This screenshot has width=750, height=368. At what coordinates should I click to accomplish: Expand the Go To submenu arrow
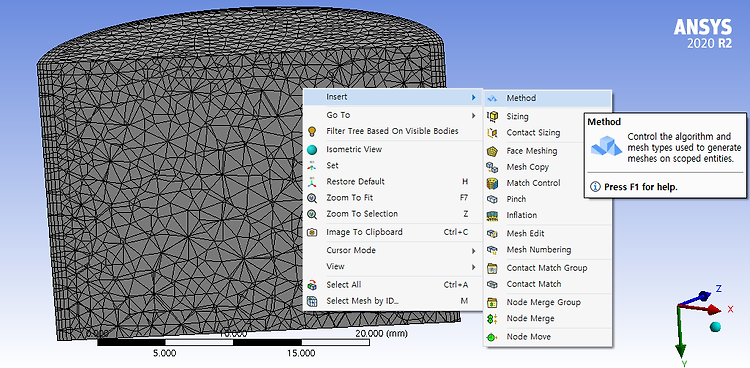[x=474, y=115]
